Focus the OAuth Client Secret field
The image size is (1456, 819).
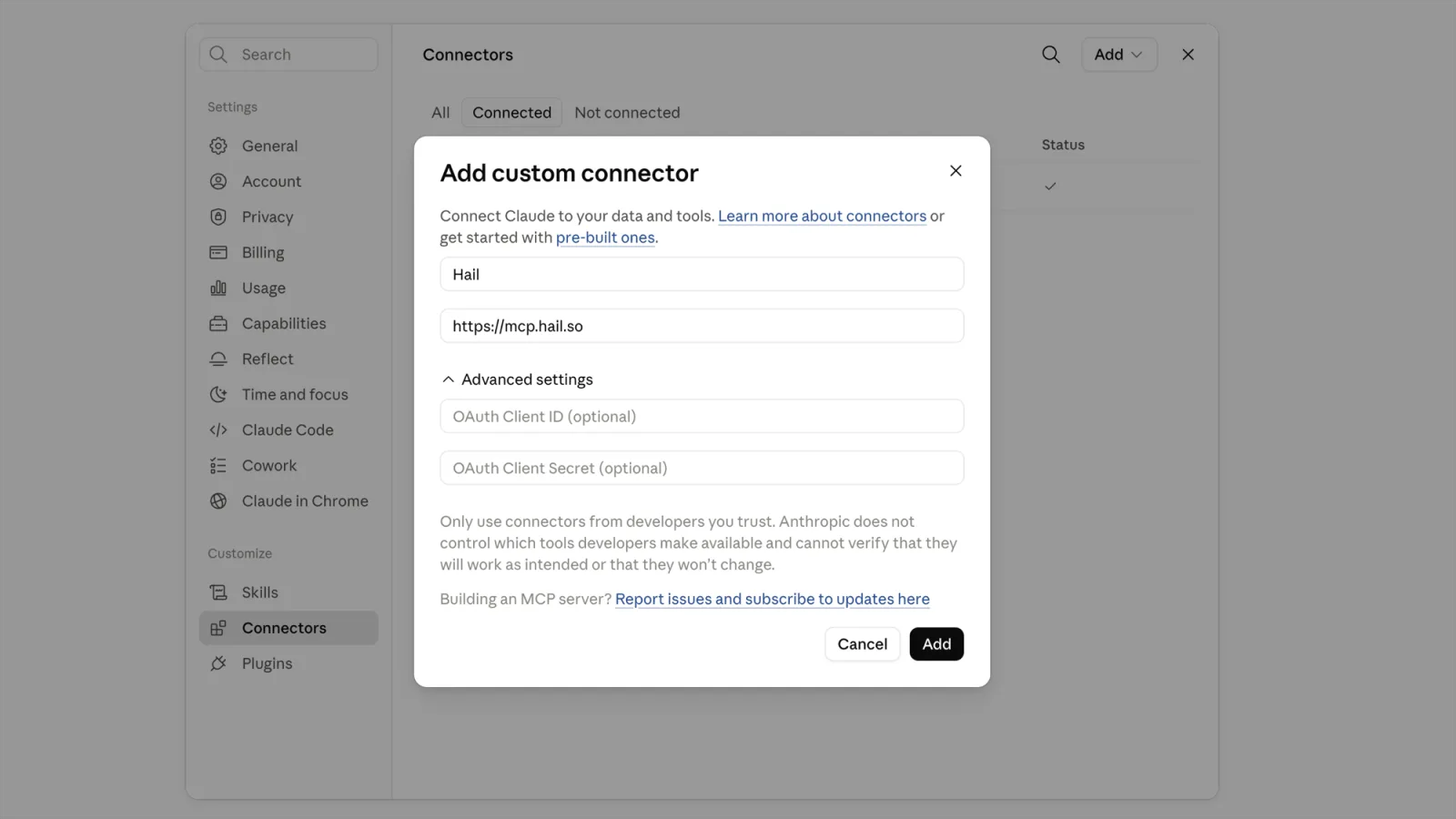pos(702,468)
